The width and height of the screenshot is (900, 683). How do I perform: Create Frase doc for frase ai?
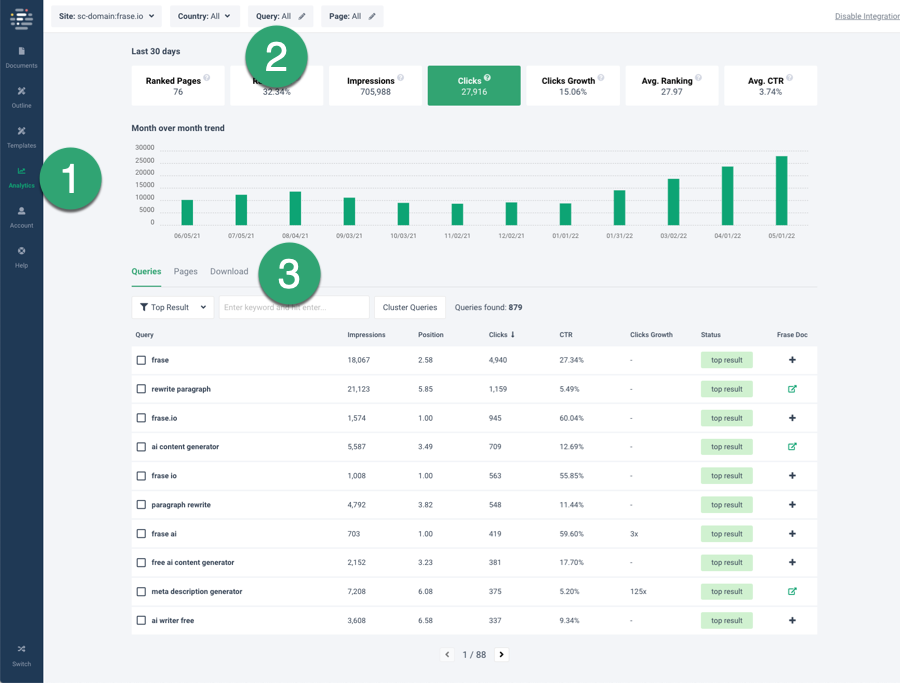792,534
